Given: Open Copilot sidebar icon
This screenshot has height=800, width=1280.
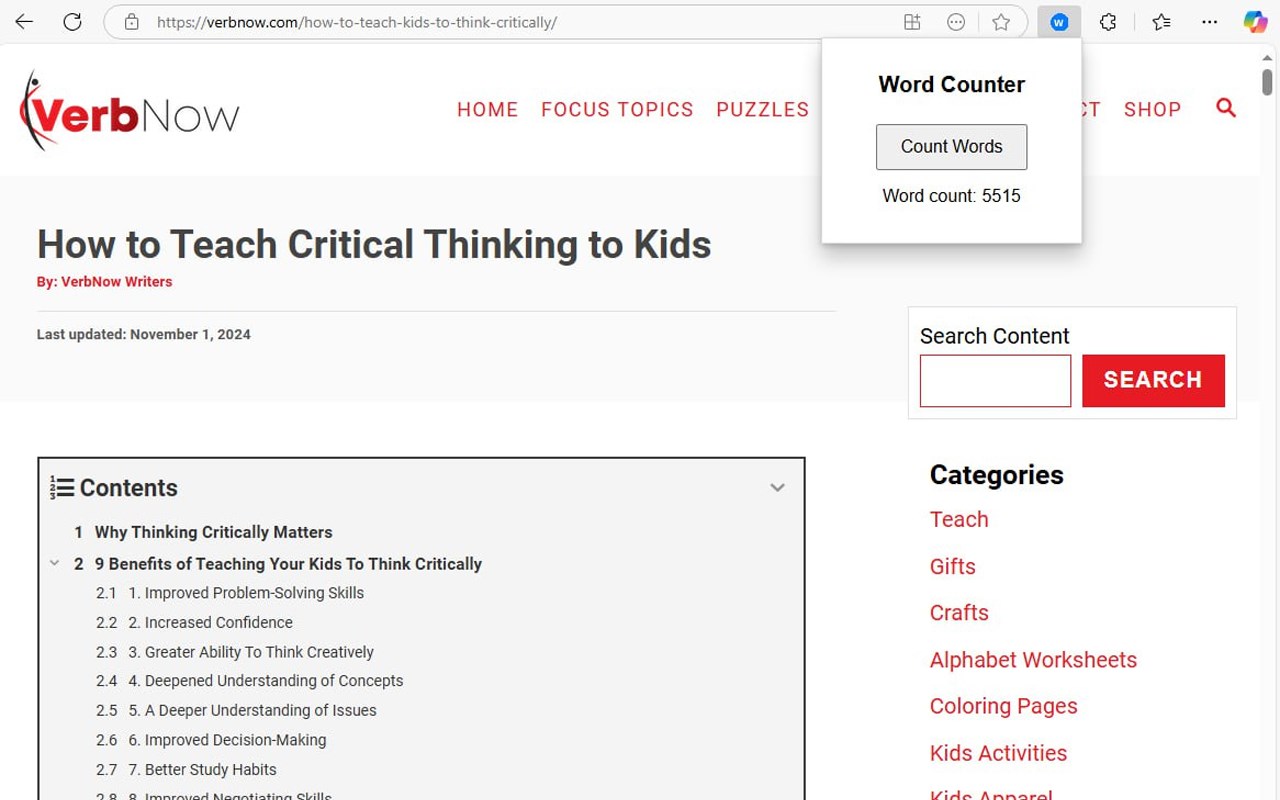Looking at the screenshot, I should click(x=1255, y=22).
